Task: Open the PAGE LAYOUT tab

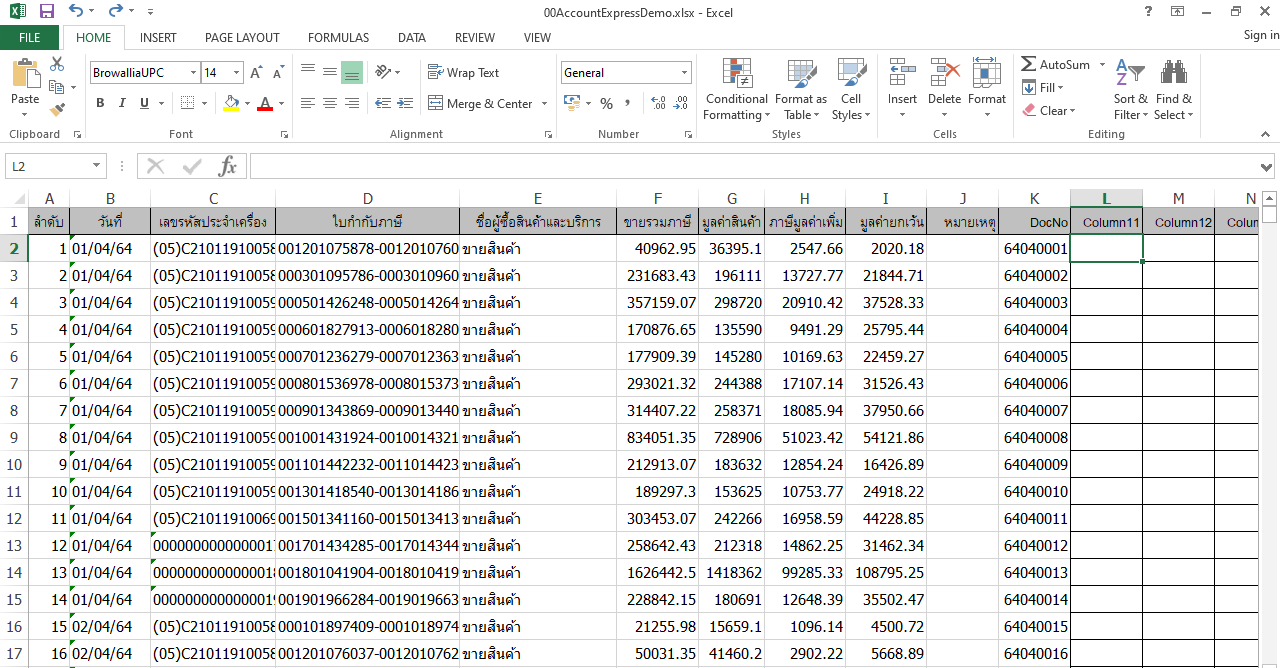Action: (242, 38)
